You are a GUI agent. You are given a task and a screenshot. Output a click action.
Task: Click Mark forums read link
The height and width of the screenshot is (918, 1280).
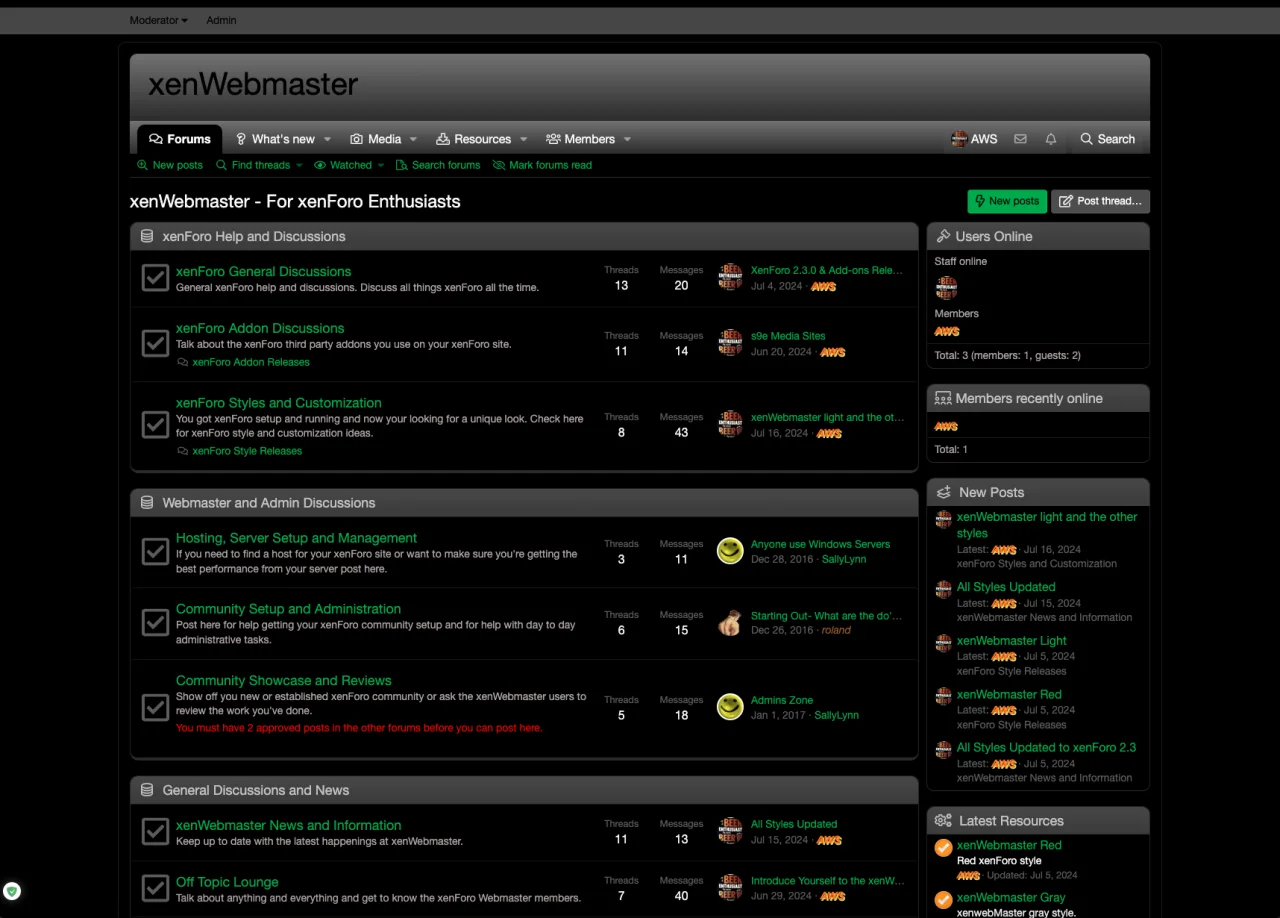pos(542,165)
